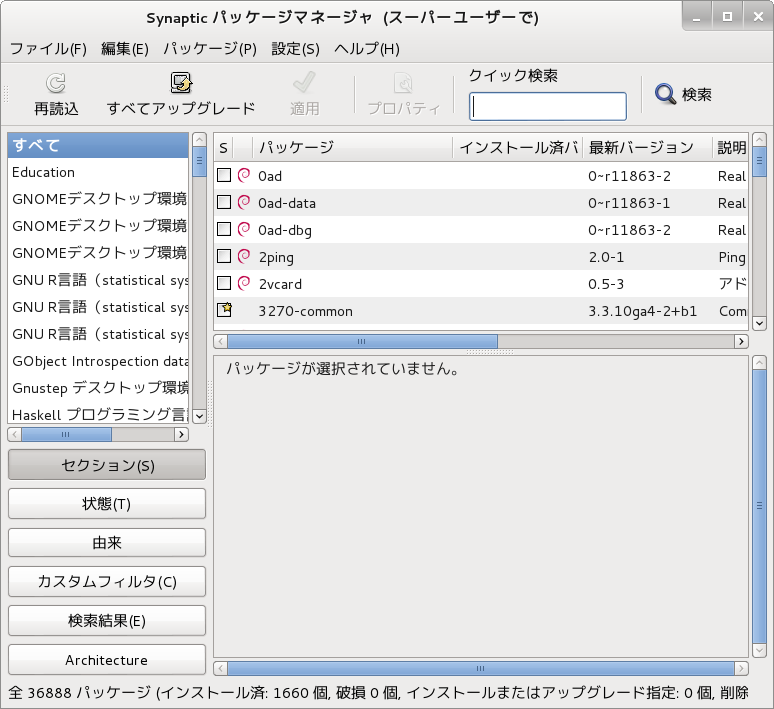Click the starred status icon for 3270-common
This screenshot has width=774, height=709.
click(x=225, y=310)
